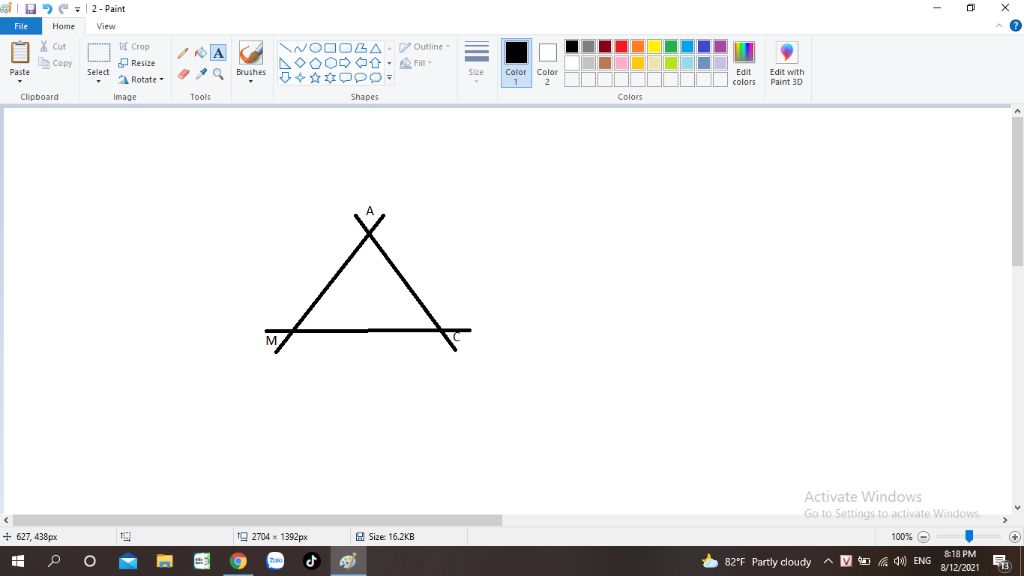
Task: Click the zoom in plus button
Action: pos(1014,537)
